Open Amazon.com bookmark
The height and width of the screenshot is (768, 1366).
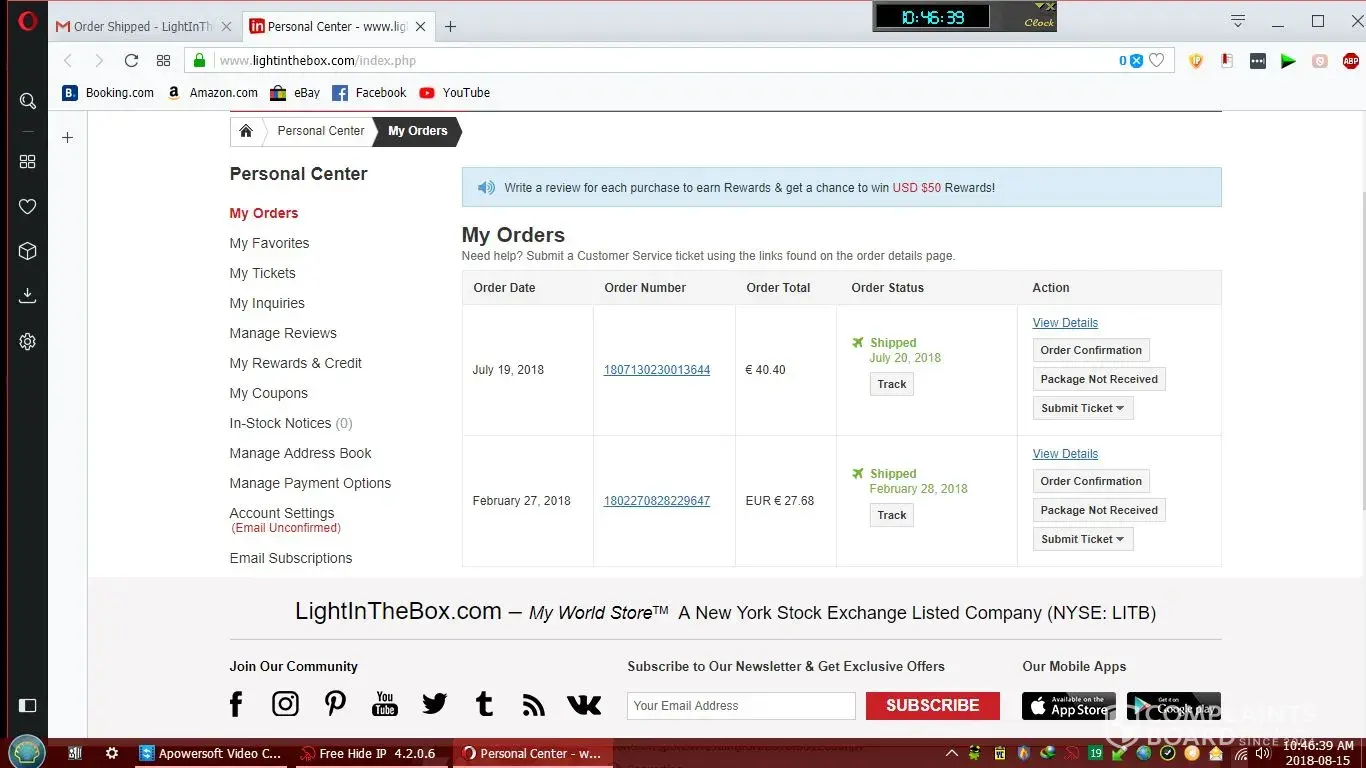pos(212,93)
